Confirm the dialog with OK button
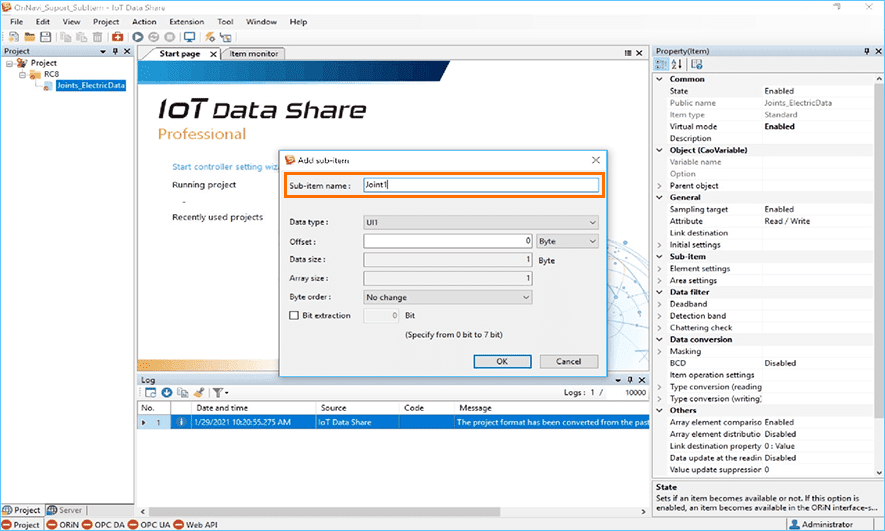The width and height of the screenshot is (885, 531). (502, 362)
